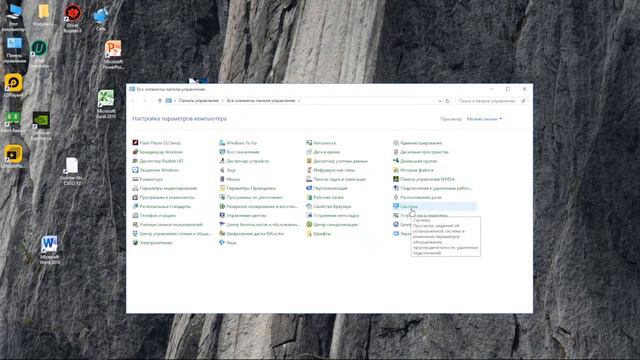The image size is (640, 360).
Task: Open Windows To Go item
Action: point(238,143)
